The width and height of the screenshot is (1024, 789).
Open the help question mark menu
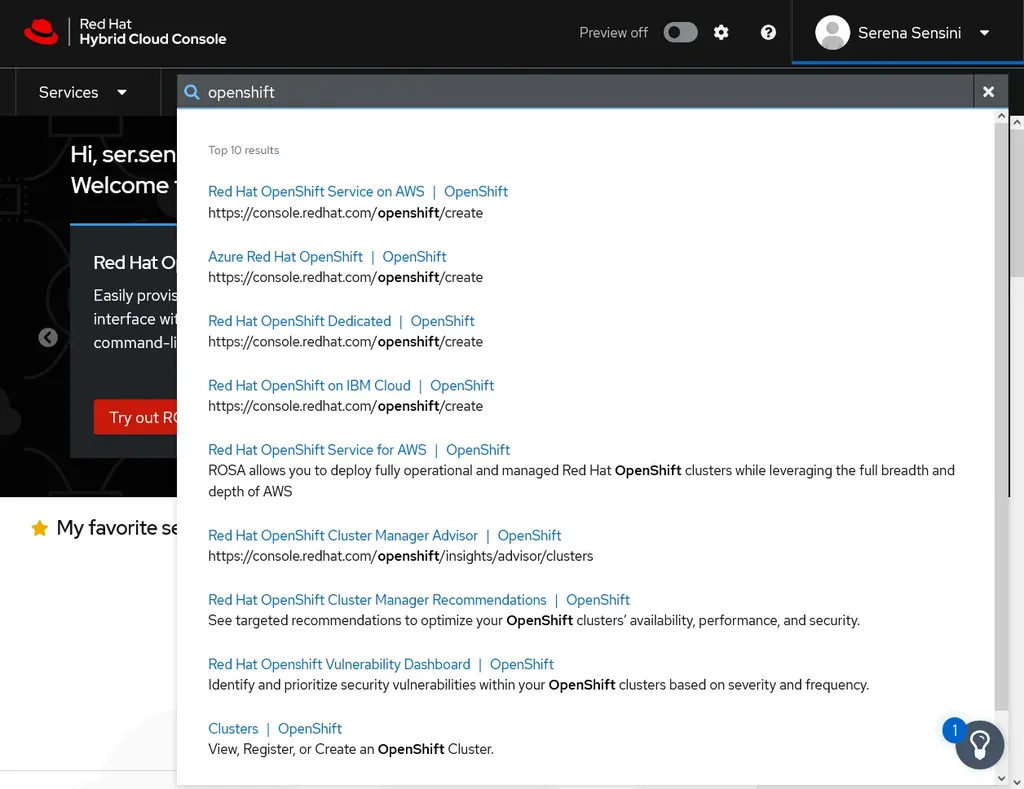click(x=768, y=33)
